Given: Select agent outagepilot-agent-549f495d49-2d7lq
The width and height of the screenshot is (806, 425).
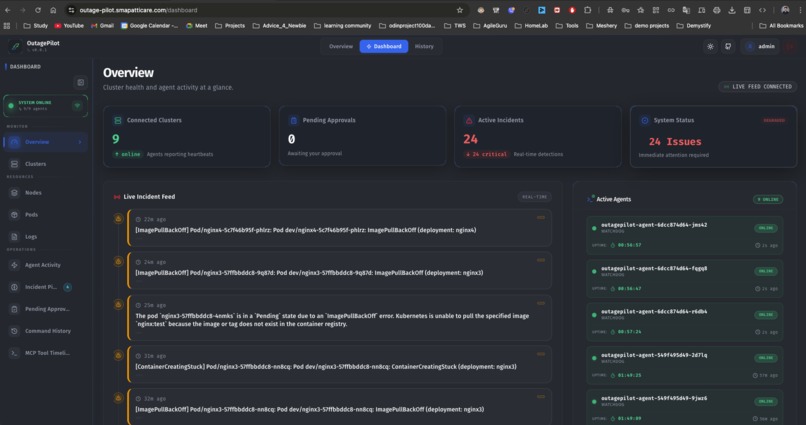Looking at the screenshot, I should point(685,365).
